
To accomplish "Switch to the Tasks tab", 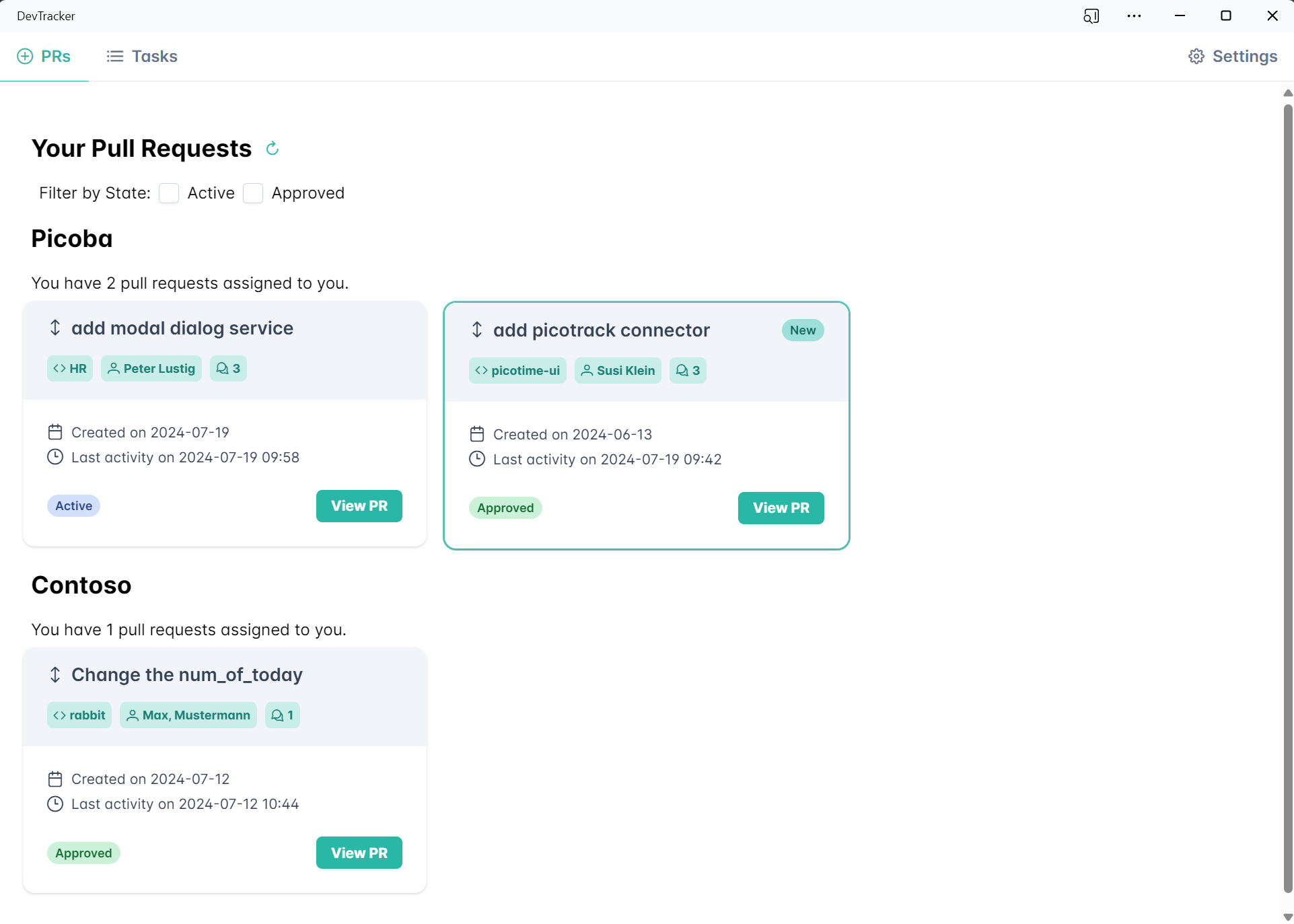I will (142, 57).
